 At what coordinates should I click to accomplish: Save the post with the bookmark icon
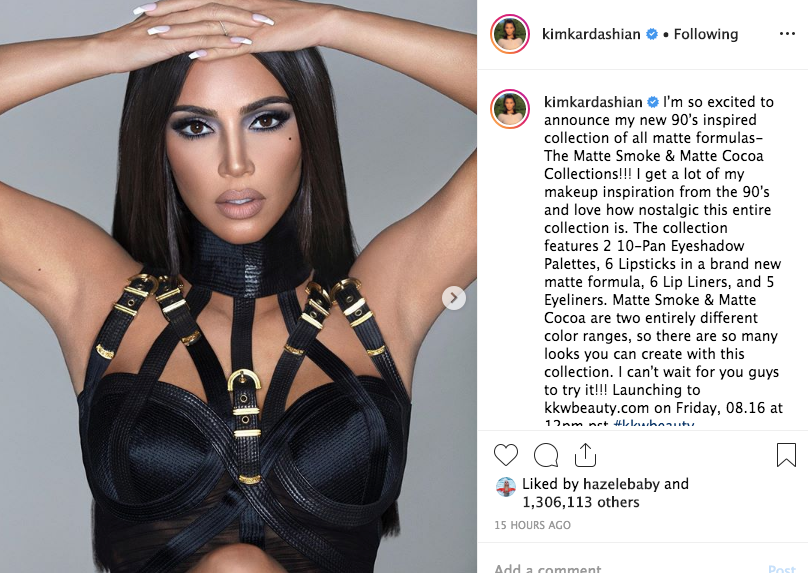tap(786, 455)
